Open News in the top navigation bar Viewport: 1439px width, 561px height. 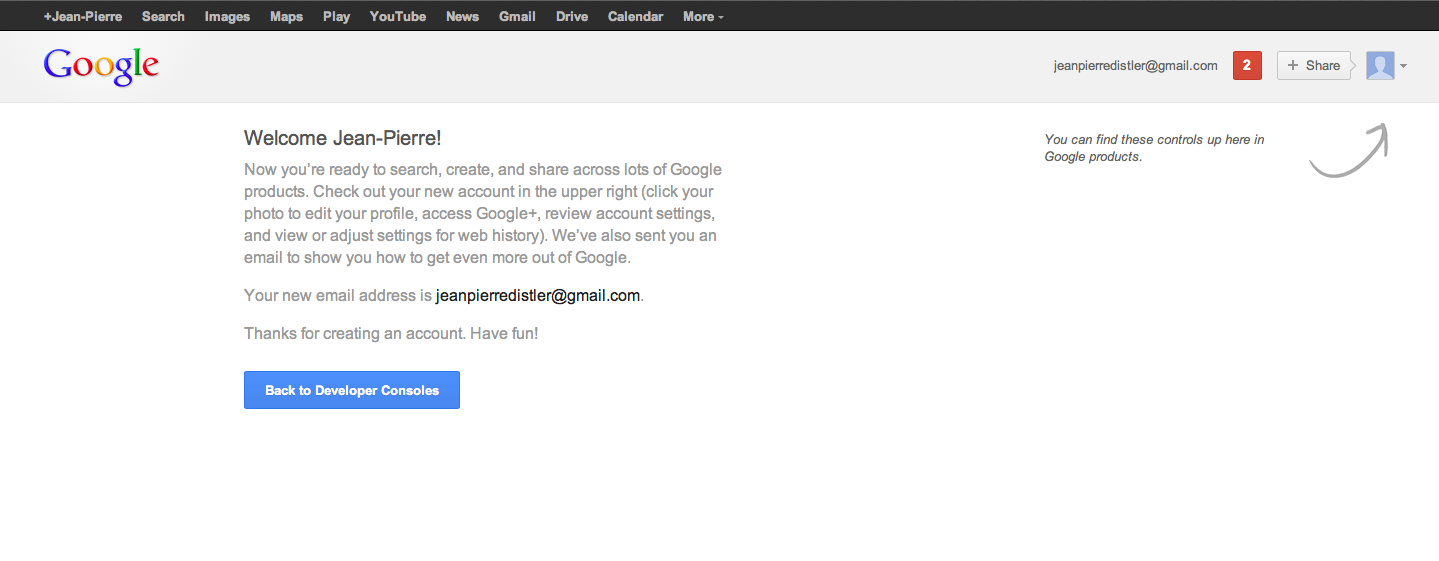click(x=462, y=16)
